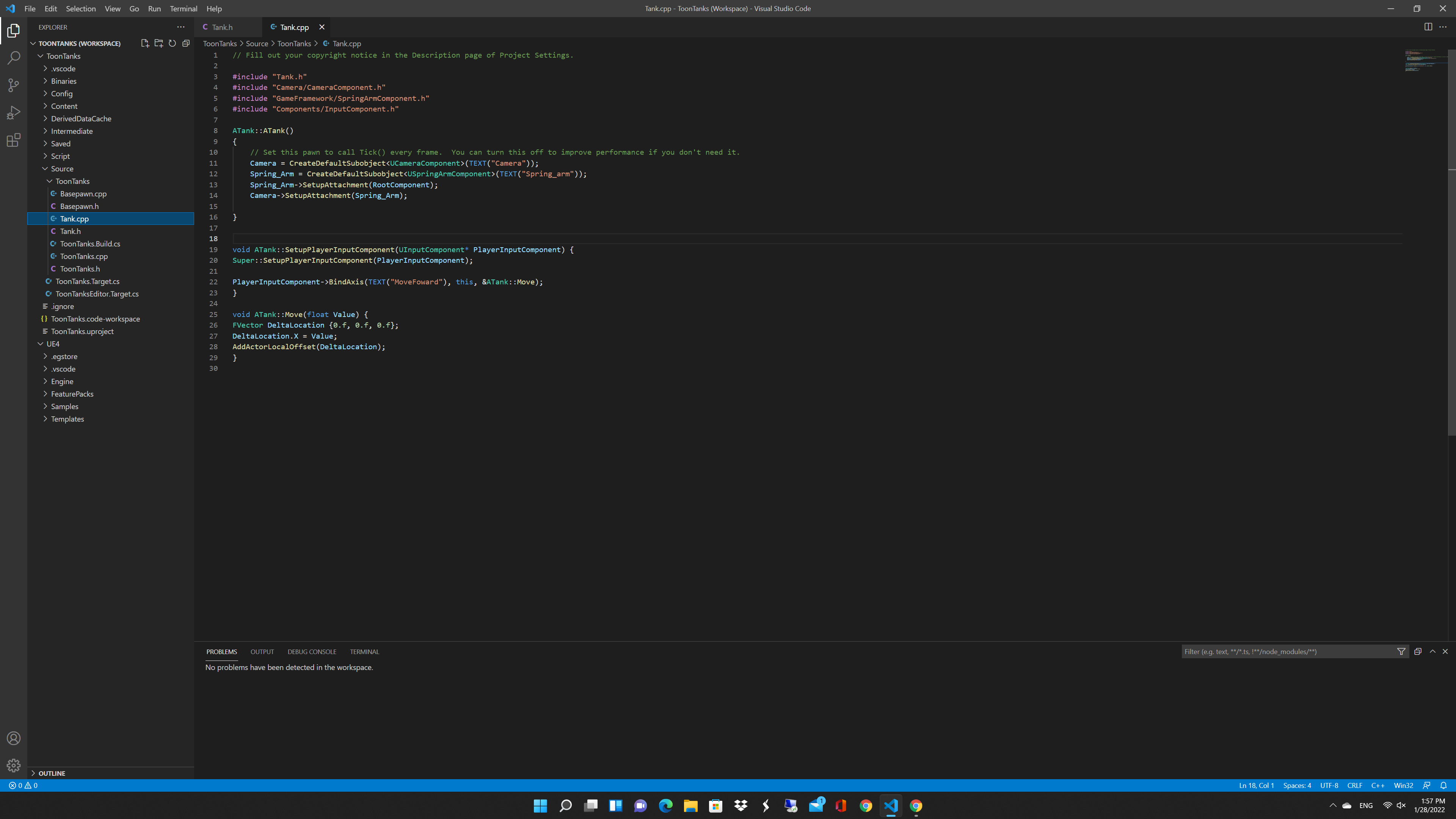Image resolution: width=1456 pixels, height=819 pixels.
Task: Open go-to-line via Ln 18 Col 1
Action: point(1256,785)
